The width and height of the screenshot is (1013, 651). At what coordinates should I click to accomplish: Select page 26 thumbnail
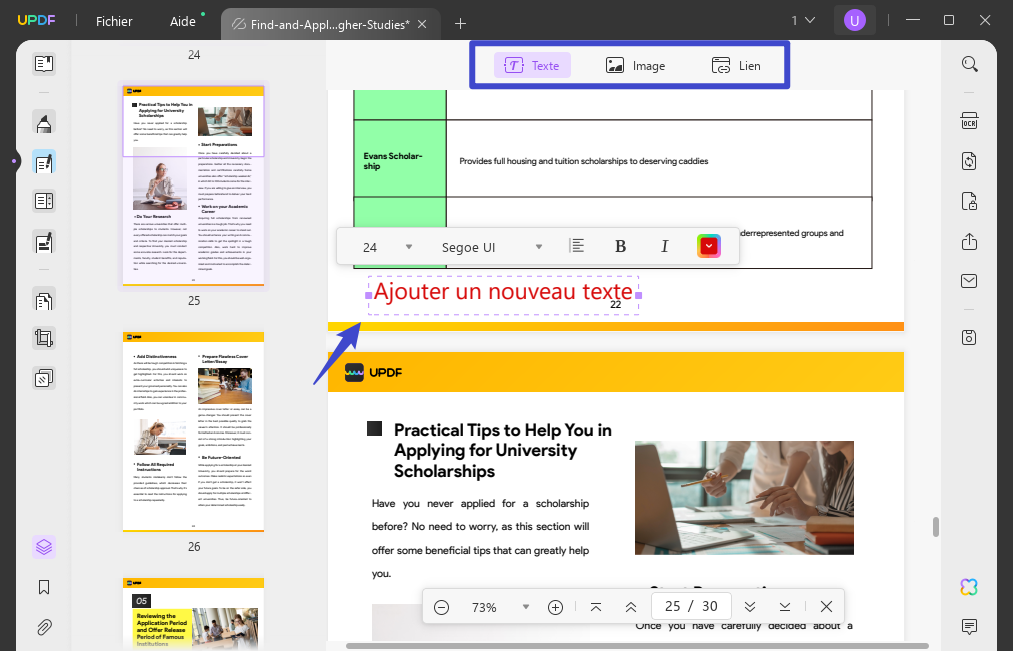194,431
